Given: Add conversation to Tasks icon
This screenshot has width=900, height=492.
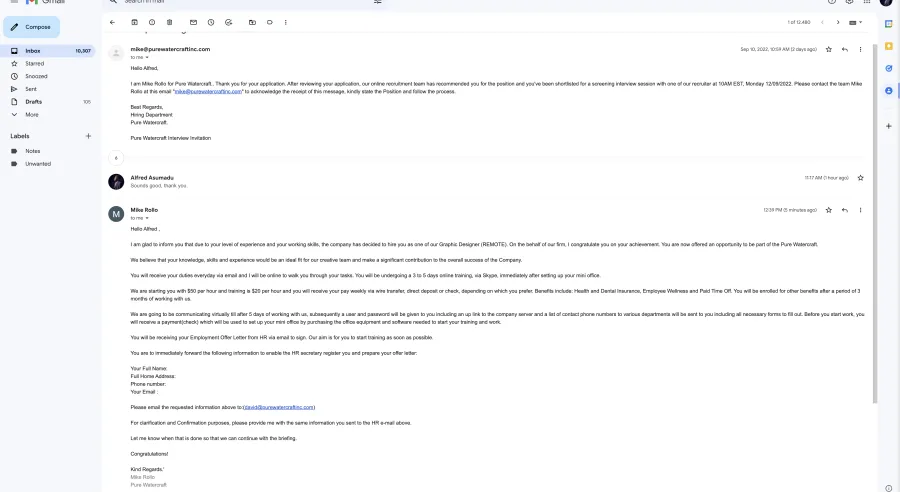Looking at the screenshot, I should point(228,22).
